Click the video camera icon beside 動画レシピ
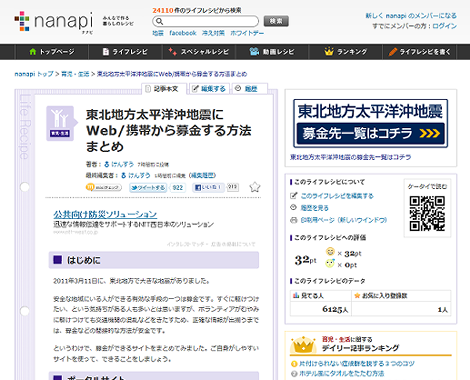 pyautogui.click(x=254, y=51)
